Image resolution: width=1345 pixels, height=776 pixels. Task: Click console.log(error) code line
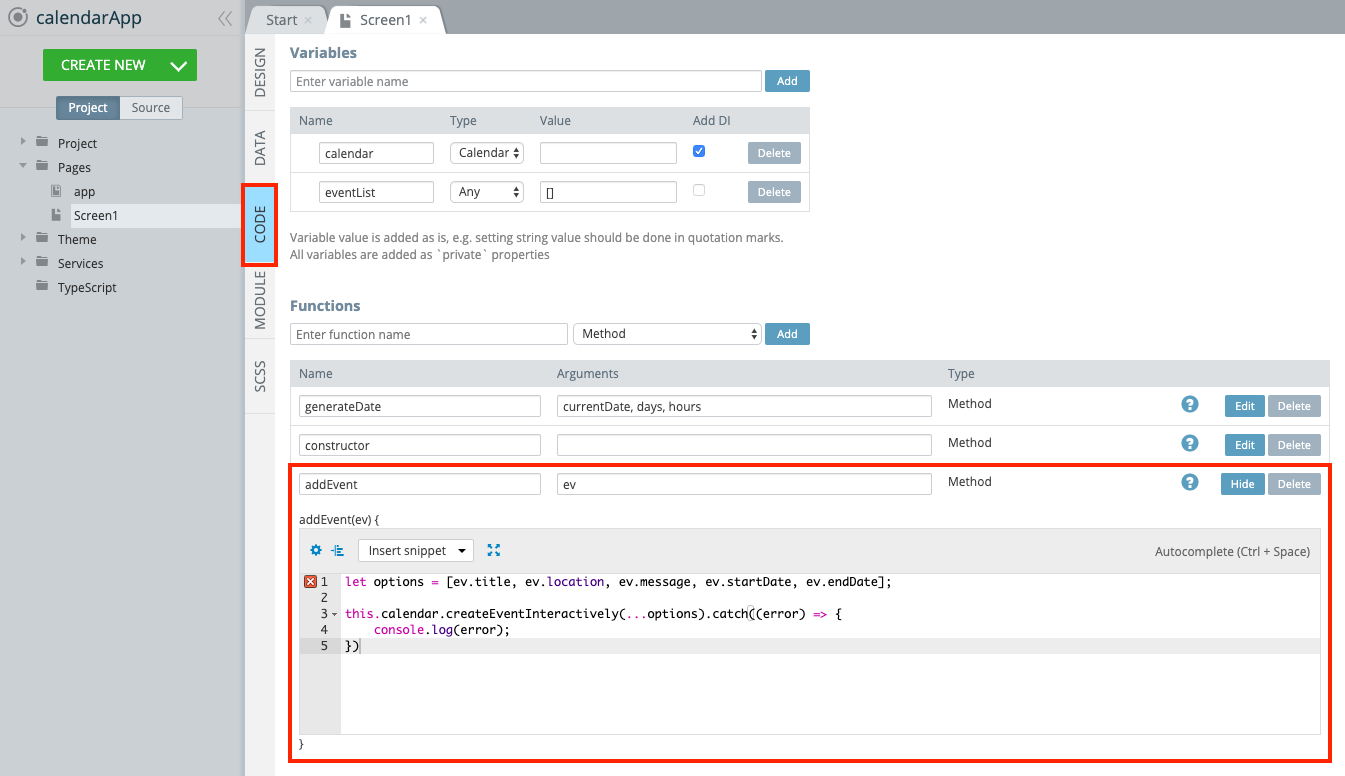(x=442, y=630)
